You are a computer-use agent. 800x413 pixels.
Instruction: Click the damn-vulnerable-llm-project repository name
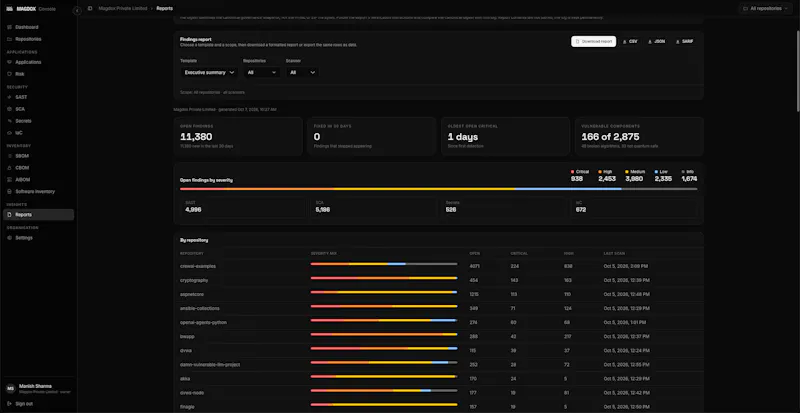point(210,365)
